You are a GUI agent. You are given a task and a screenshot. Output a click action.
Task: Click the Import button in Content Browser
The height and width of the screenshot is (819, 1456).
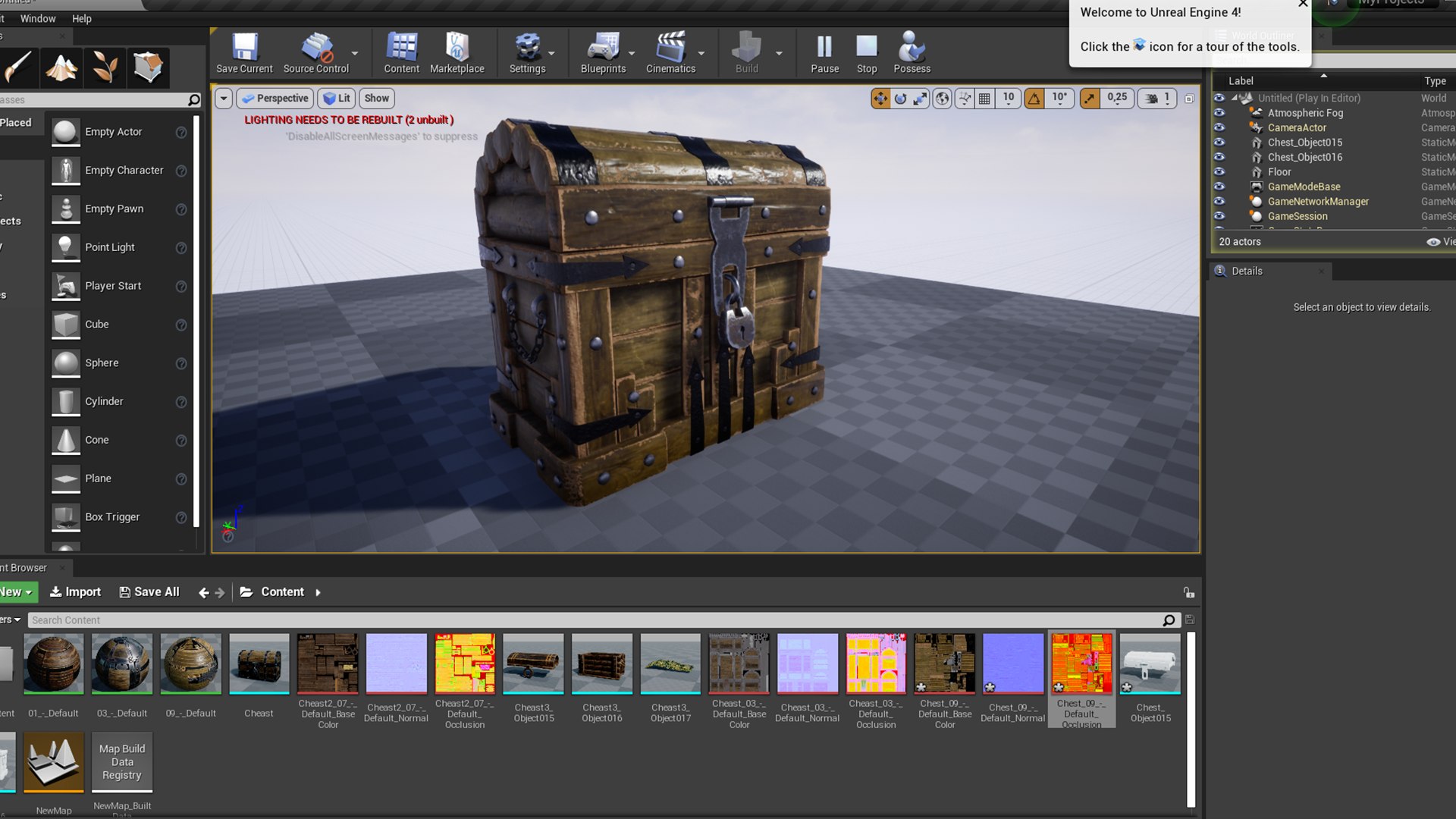[x=75, y=591]
